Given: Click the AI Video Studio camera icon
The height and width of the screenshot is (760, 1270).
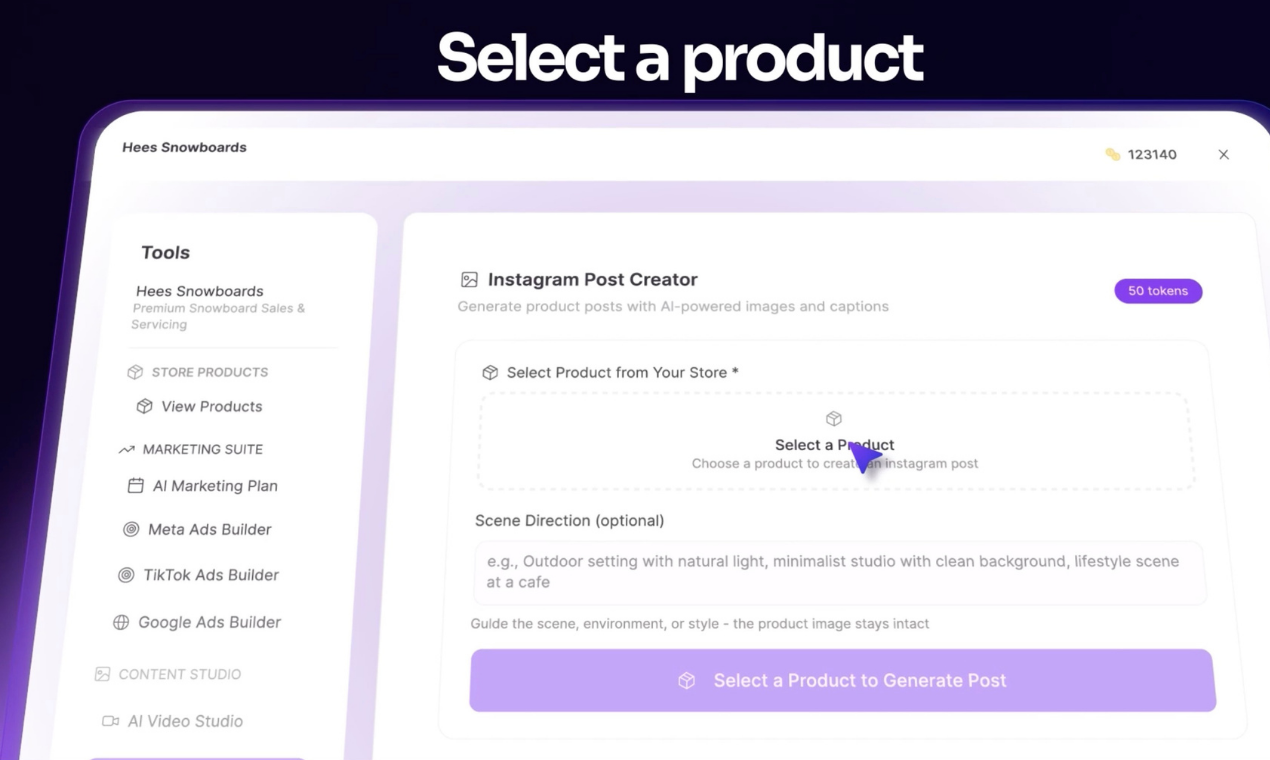Looking at the screenshot, I should click(110, 721).
